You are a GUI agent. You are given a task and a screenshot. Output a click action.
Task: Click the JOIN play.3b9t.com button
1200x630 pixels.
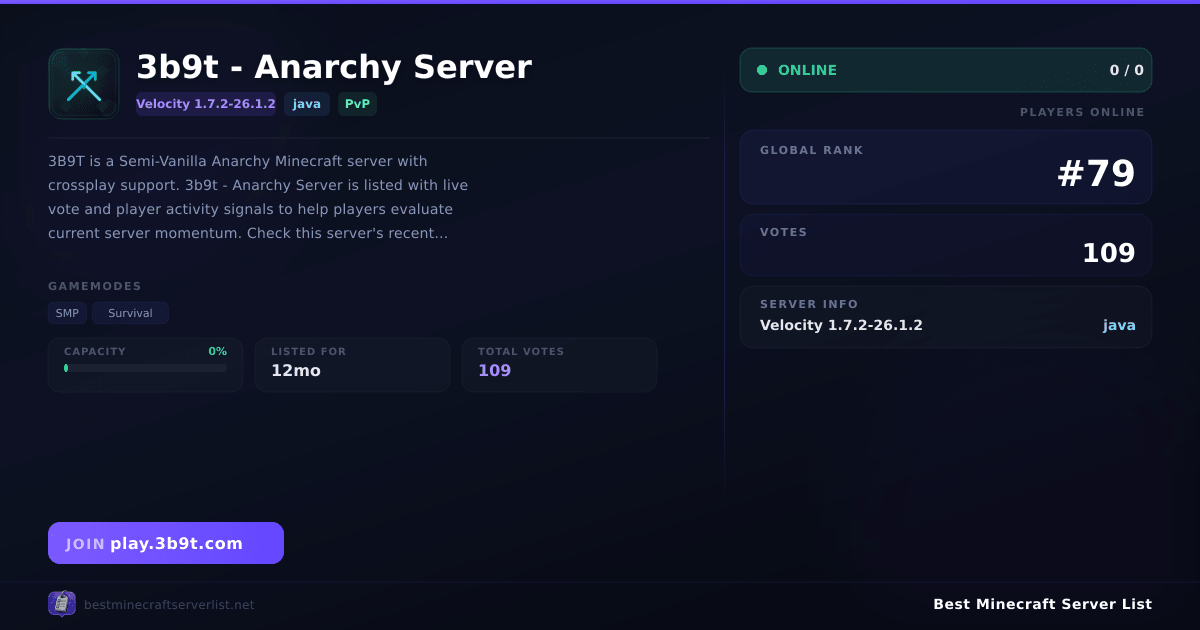pos(166,543)
